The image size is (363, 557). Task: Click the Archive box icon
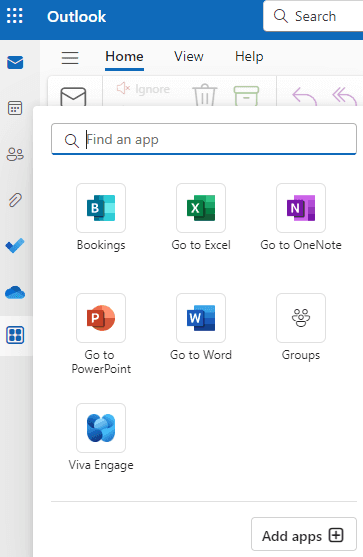coord(246,96)
